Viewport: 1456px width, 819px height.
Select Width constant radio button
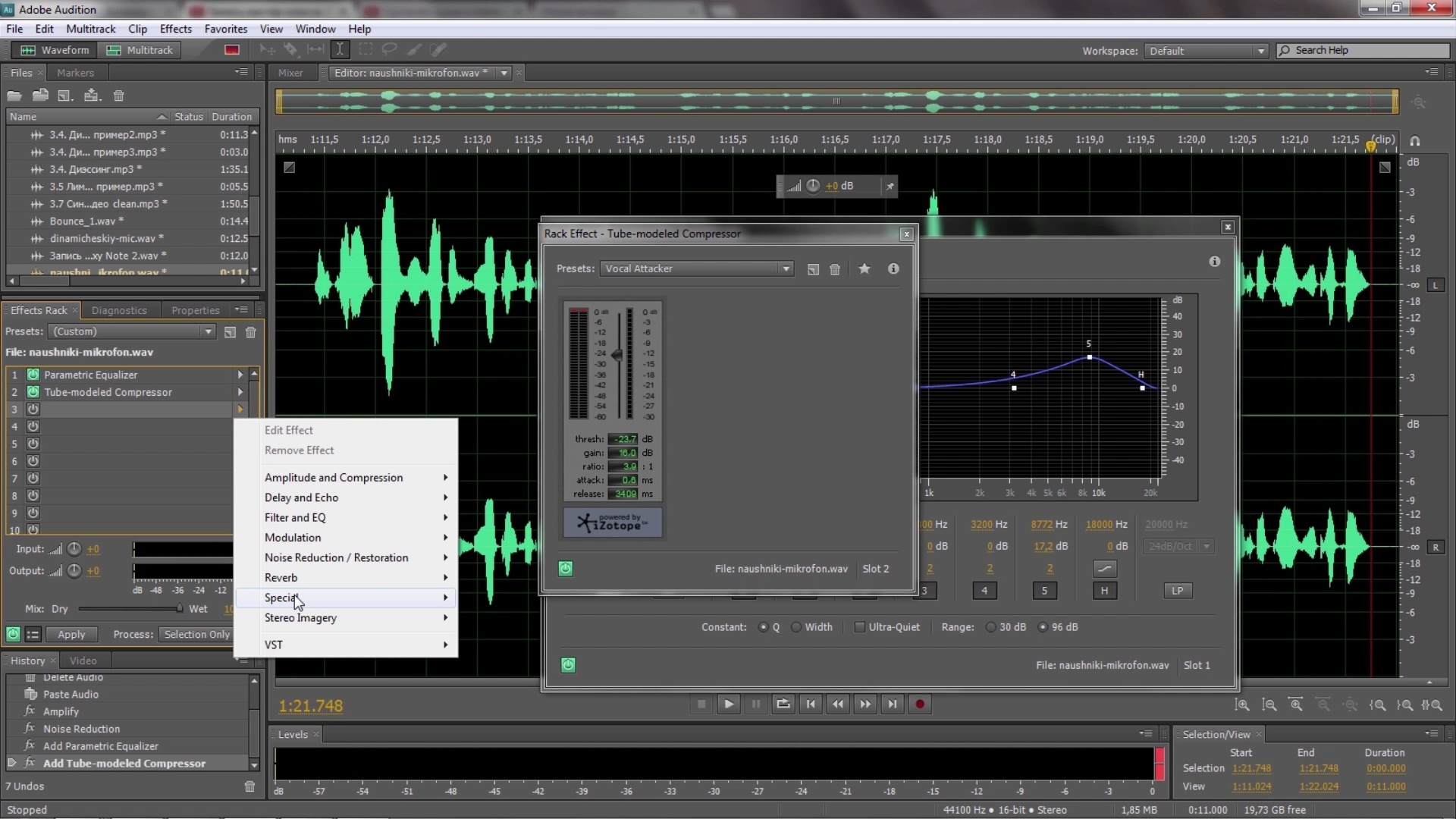(796, 627)
